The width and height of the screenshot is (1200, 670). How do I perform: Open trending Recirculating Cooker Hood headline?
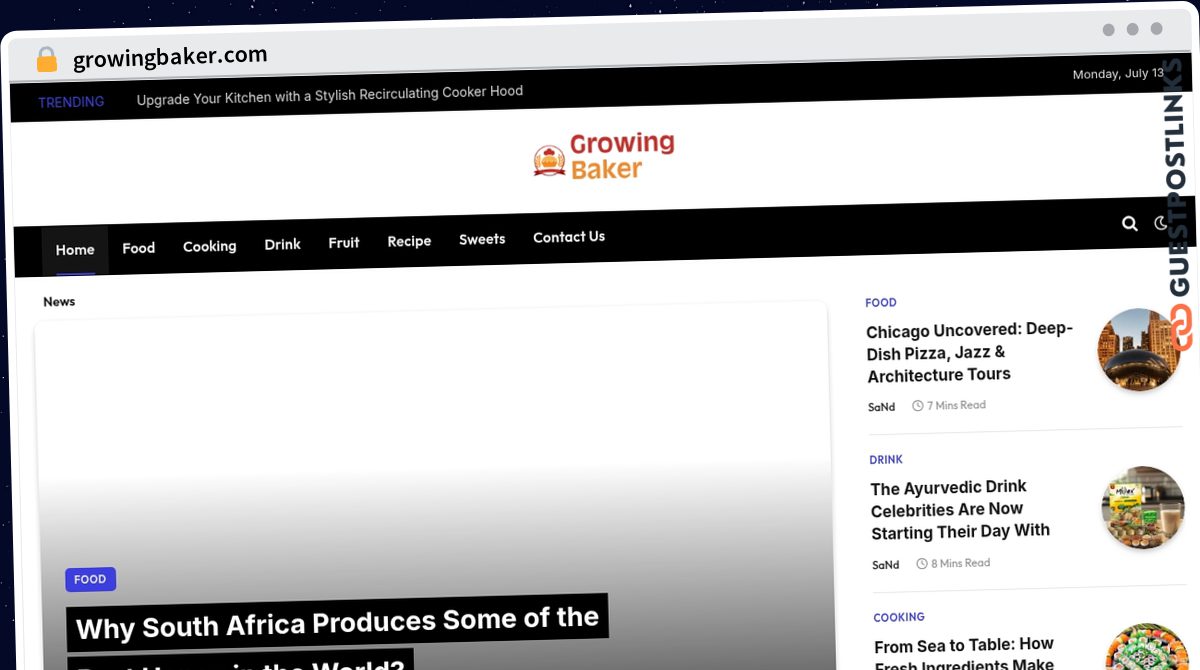tap(330, 95)
